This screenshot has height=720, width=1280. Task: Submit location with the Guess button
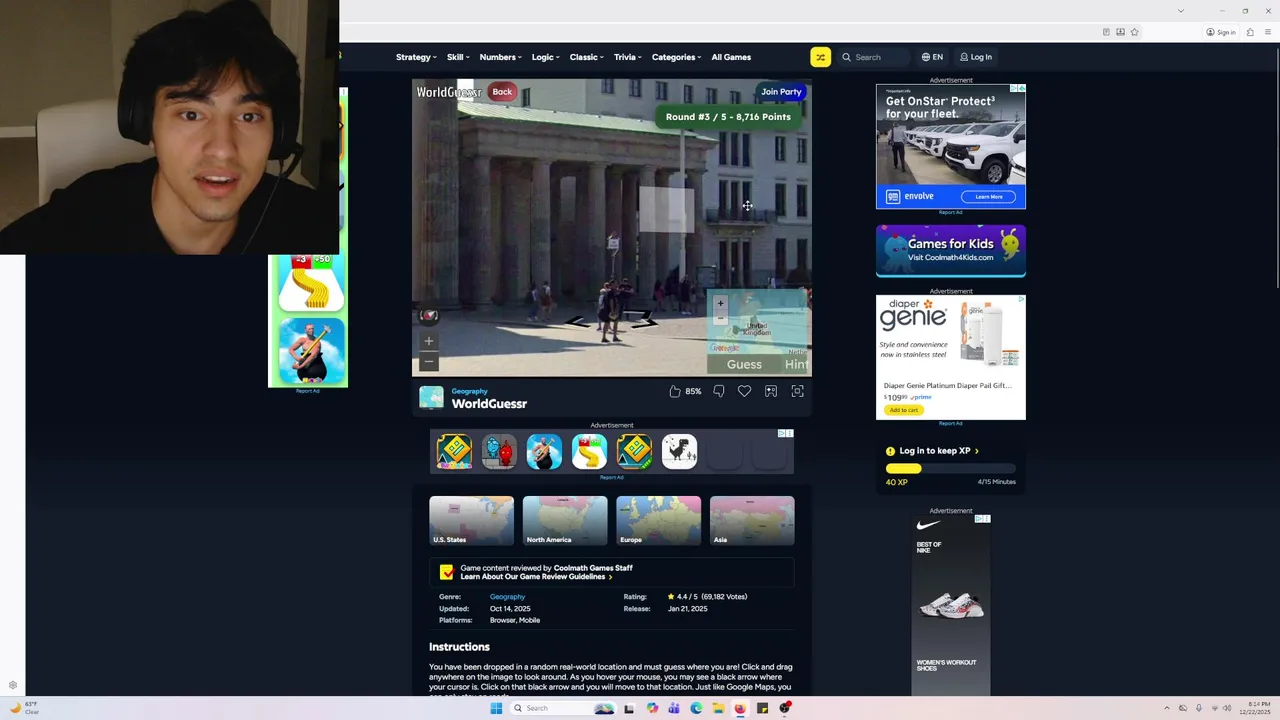pos(744,365)
